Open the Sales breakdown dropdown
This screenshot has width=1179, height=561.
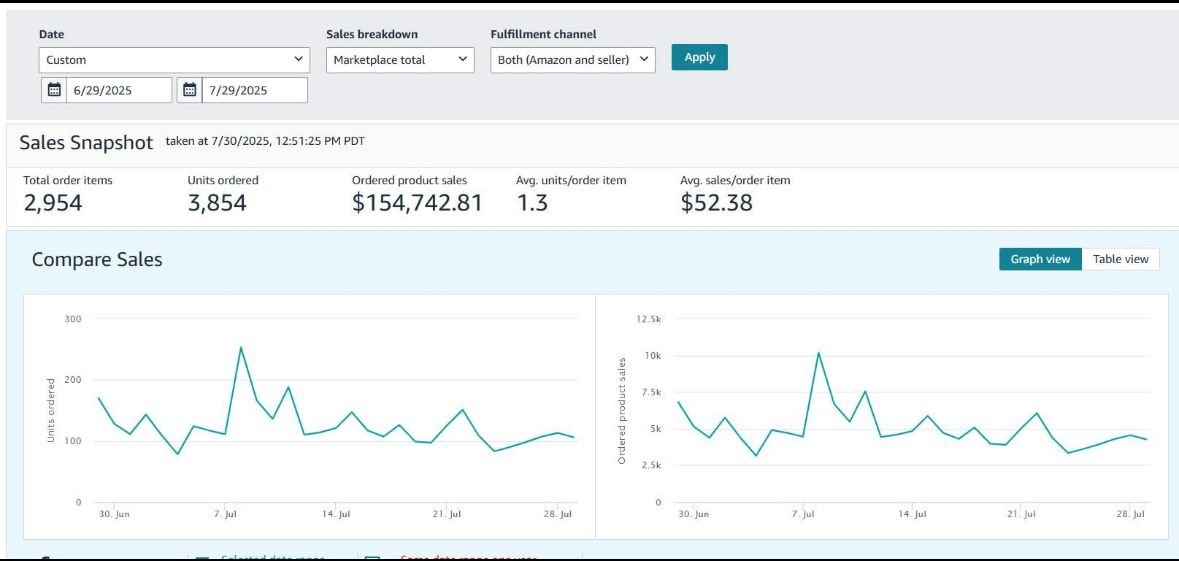[x=400, y=60]
